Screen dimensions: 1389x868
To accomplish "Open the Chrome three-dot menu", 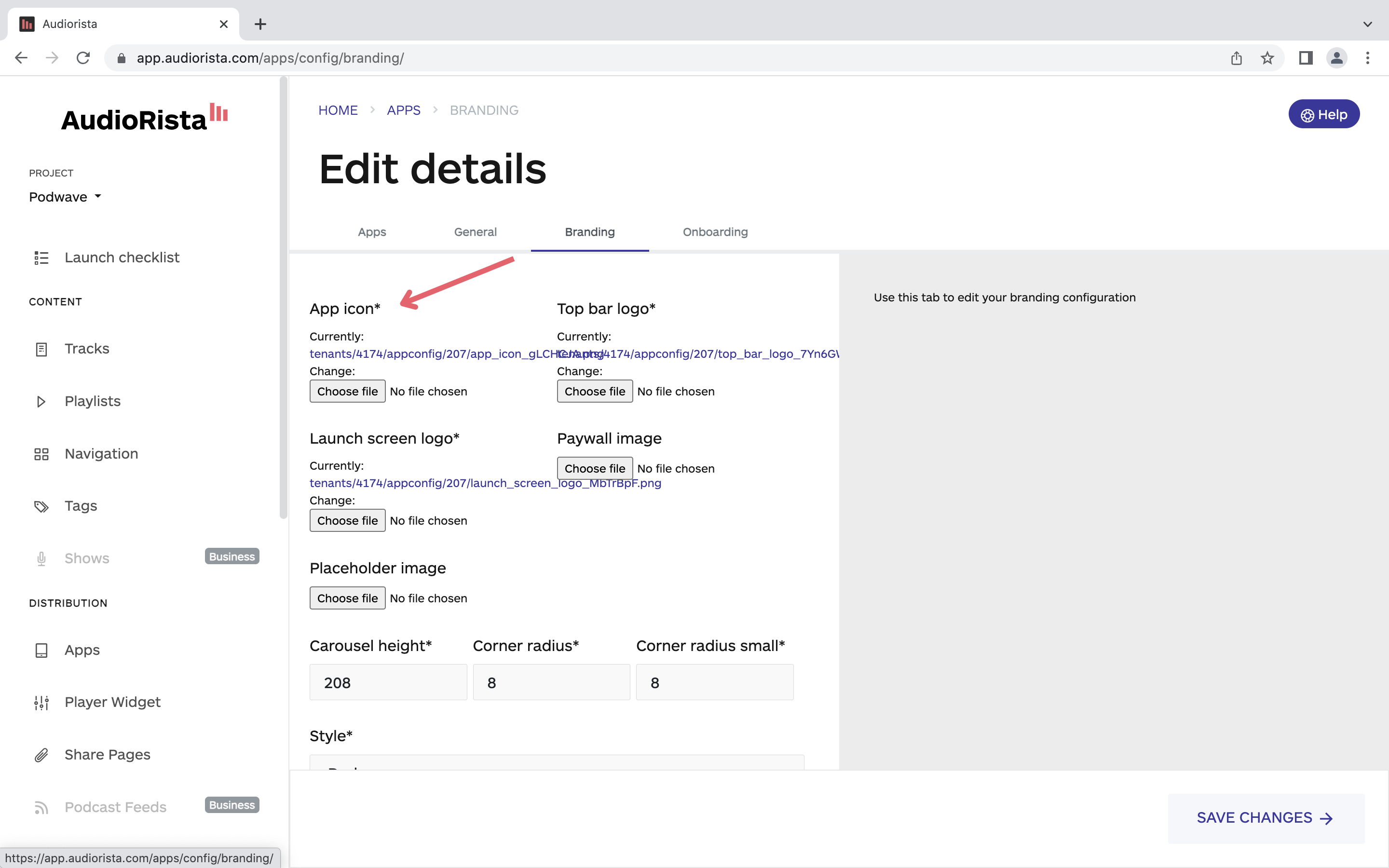I will click(1368, 58).
